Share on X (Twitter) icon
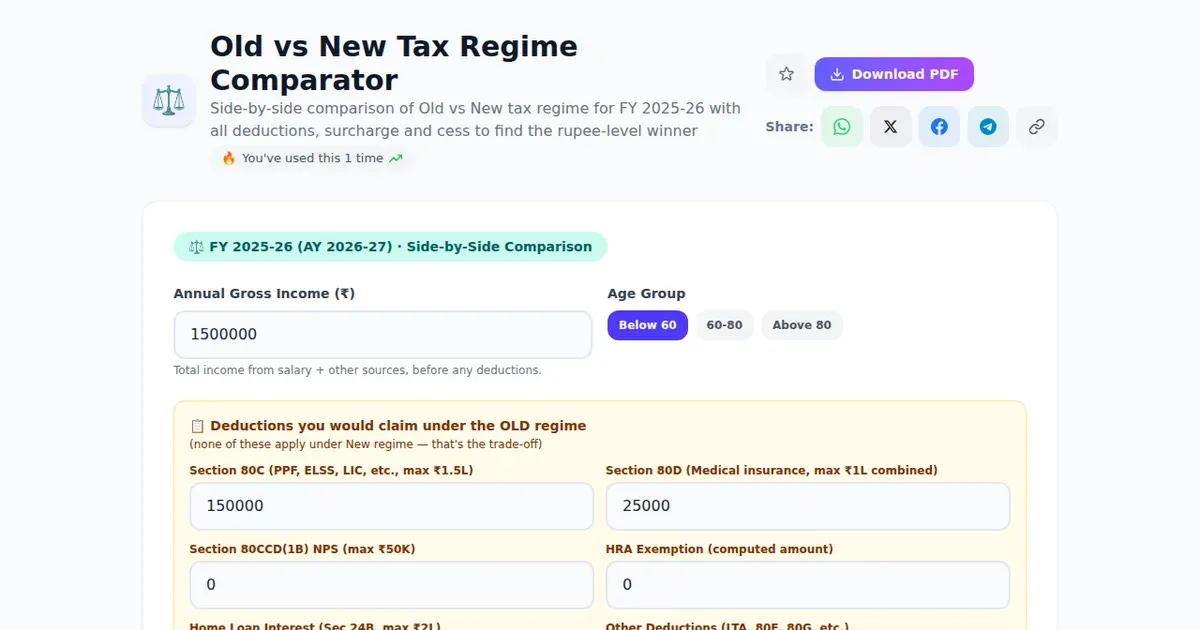This screenshot has width=1200, height=630. coord(890,127)
